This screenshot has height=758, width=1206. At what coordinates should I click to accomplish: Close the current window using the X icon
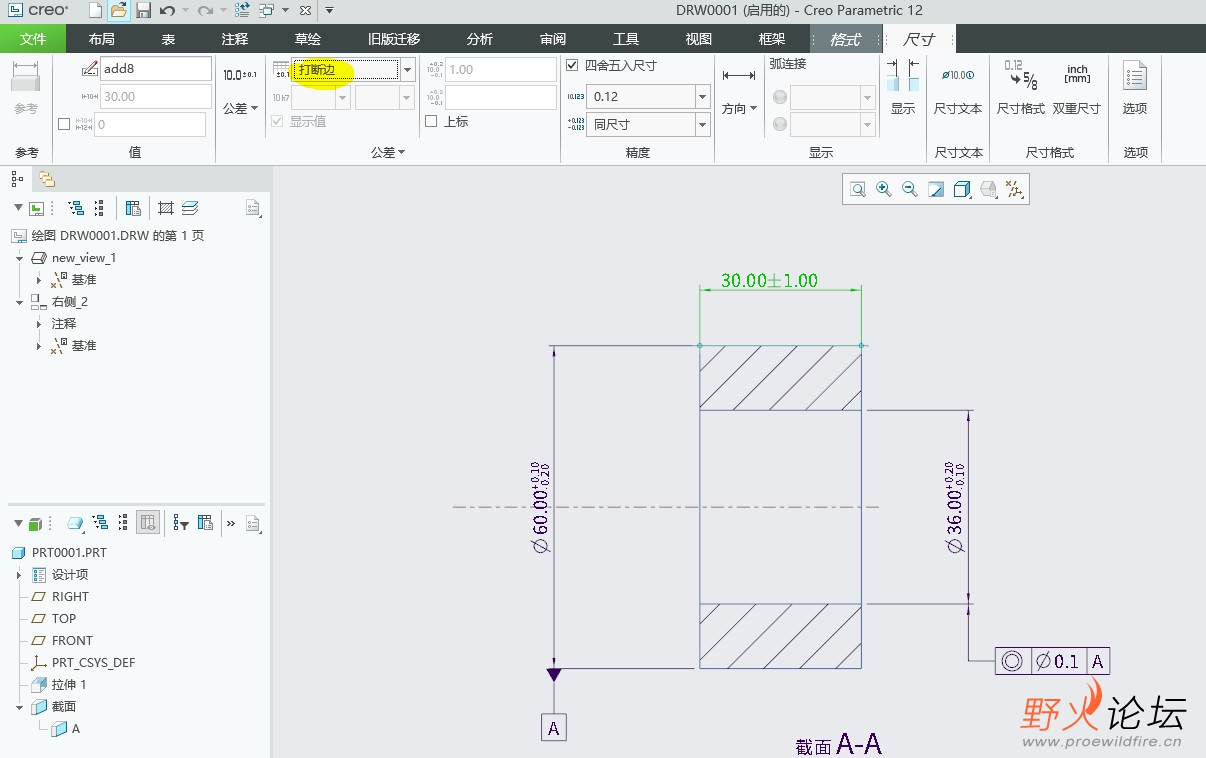(305, 10)
